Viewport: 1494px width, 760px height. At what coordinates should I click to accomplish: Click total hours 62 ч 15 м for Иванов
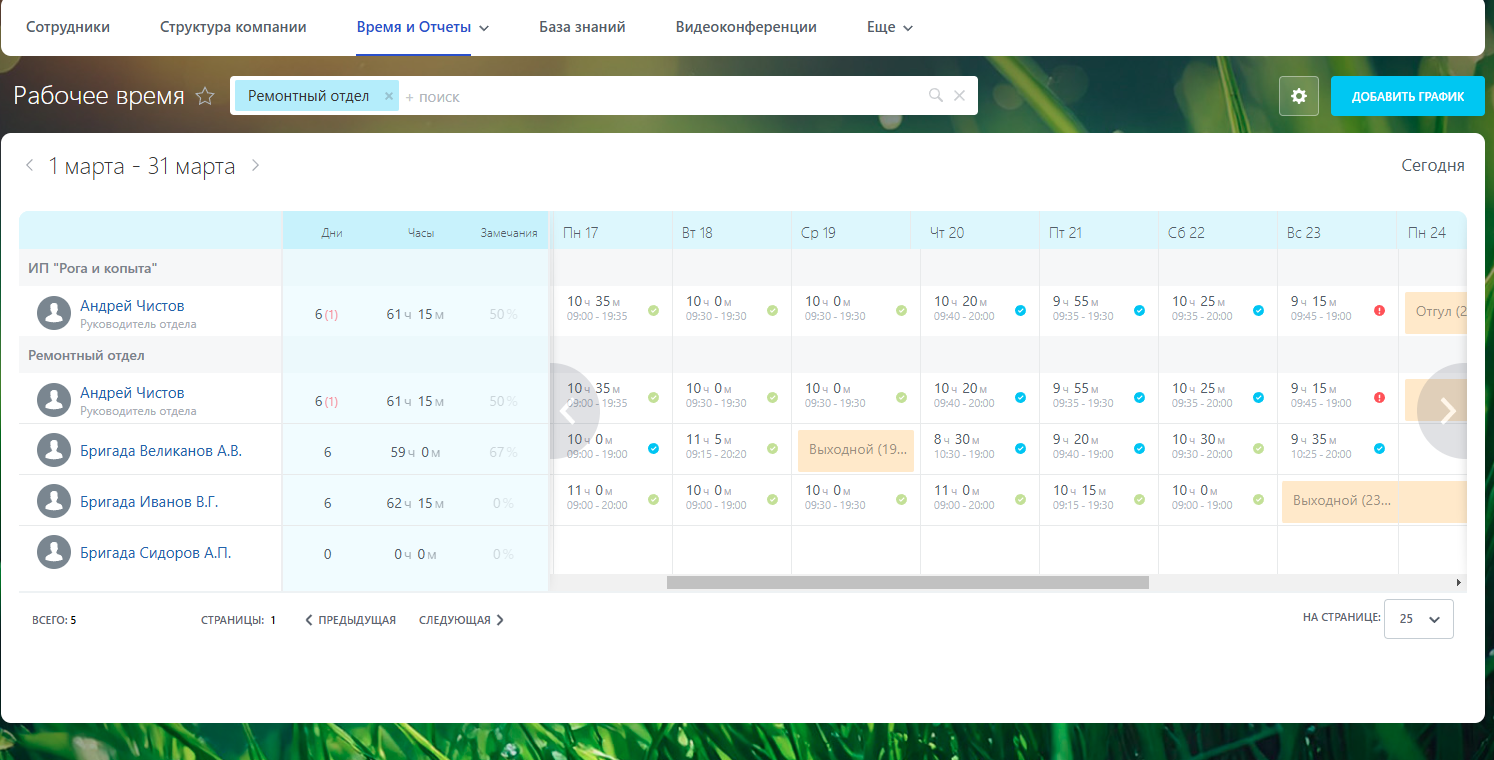tap(415, 503)
